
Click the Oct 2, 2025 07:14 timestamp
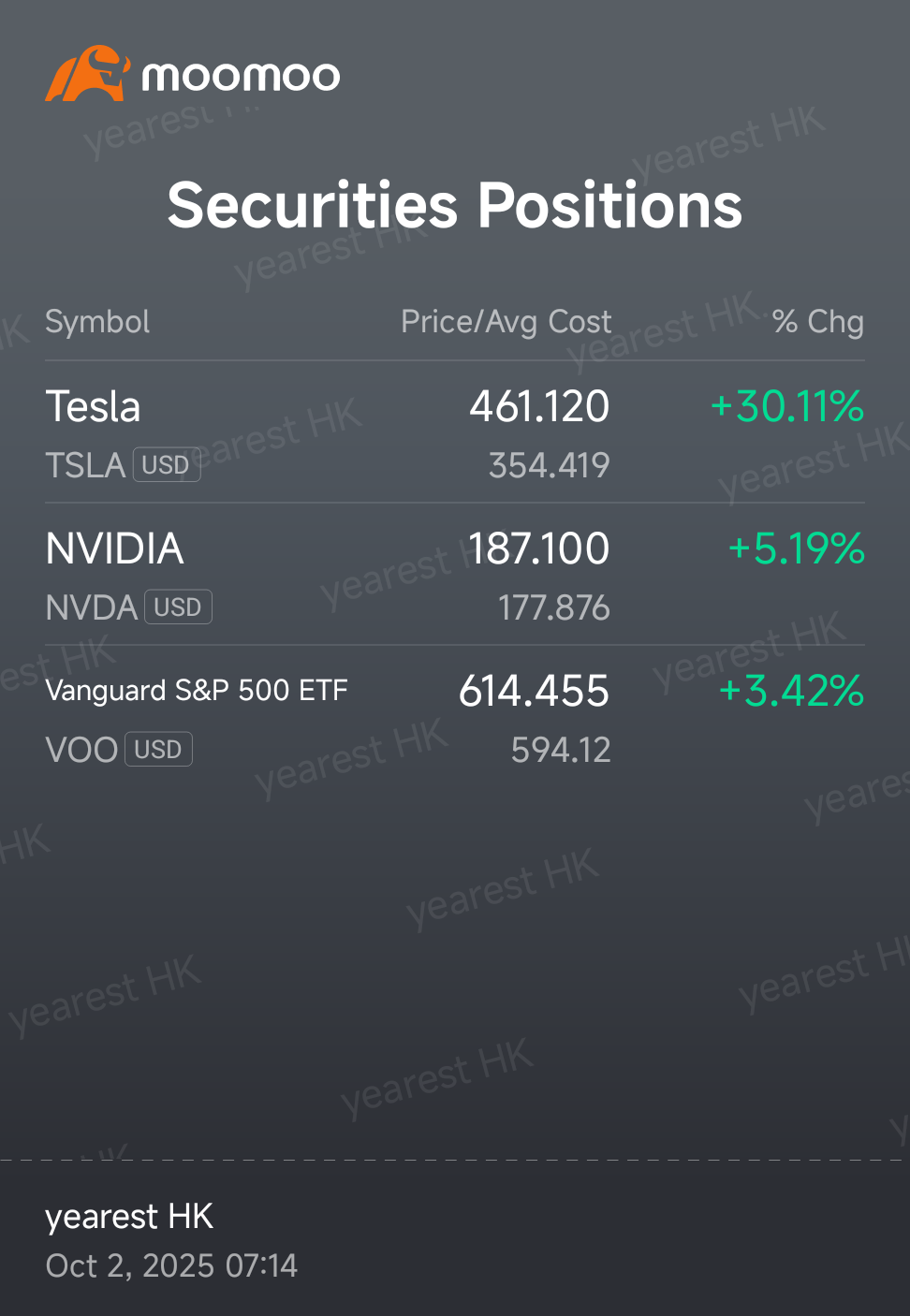coord(171,1266)
